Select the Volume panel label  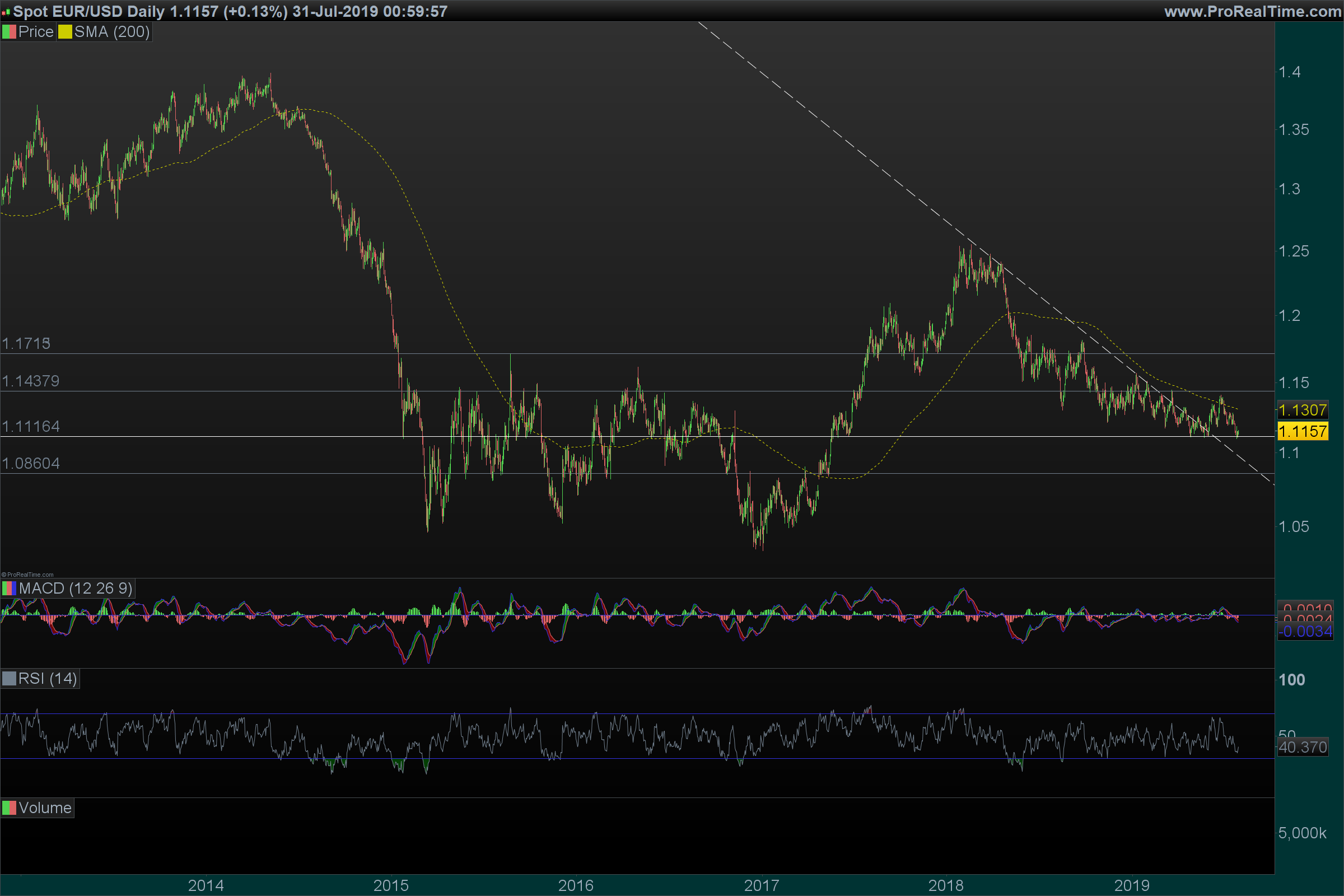(45, 808)
